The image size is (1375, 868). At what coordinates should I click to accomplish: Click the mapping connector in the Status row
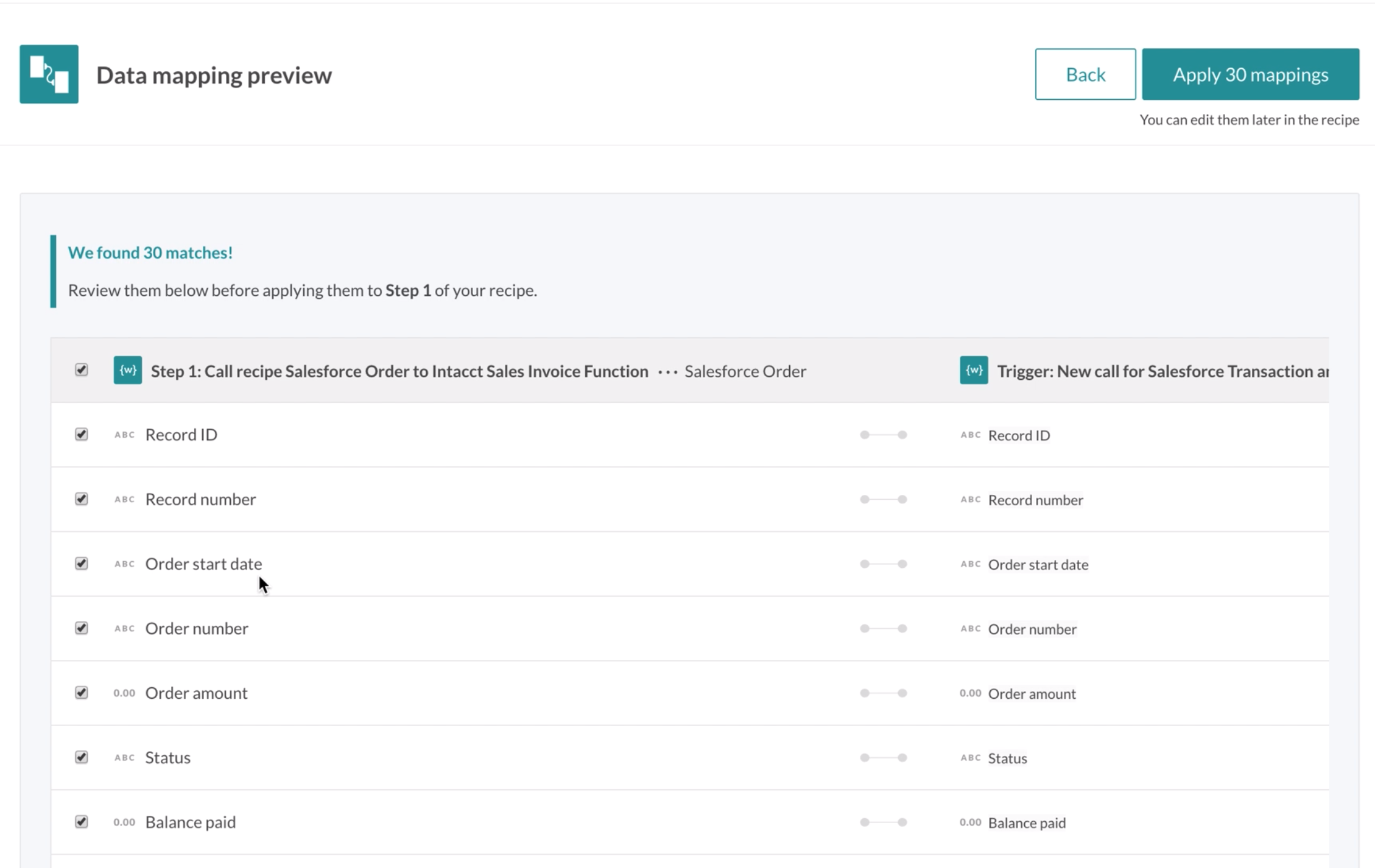(x=884, y=757)
